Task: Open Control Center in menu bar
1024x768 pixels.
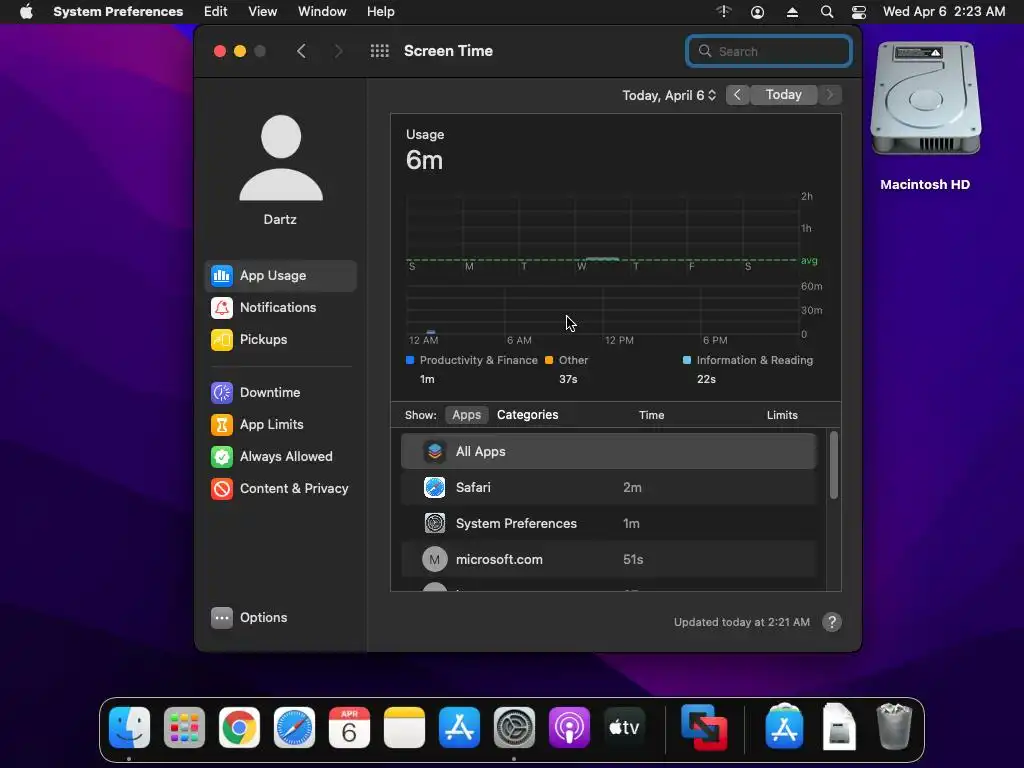Action: pos(859,12)
